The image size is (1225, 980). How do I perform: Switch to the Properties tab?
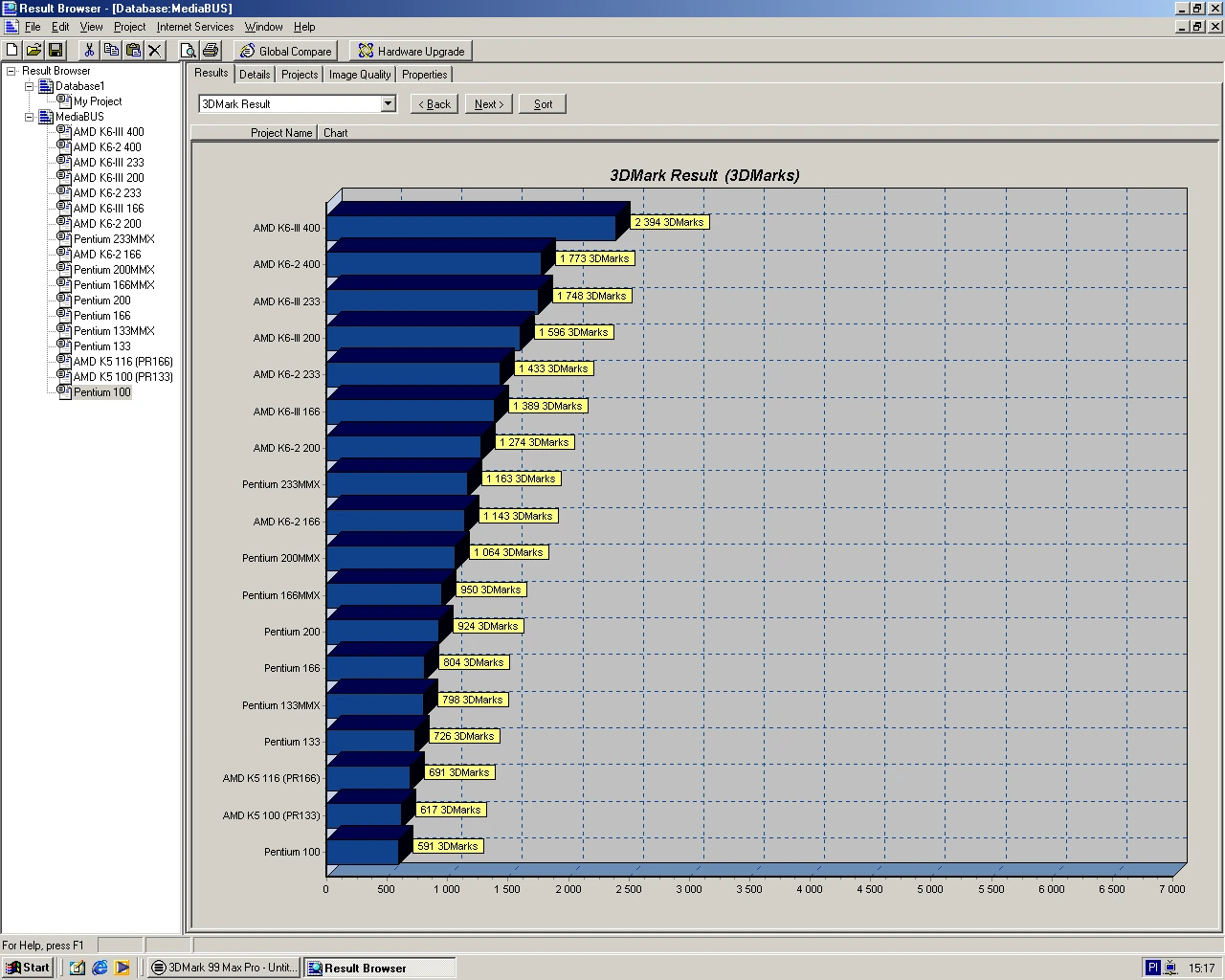[425, 75]
